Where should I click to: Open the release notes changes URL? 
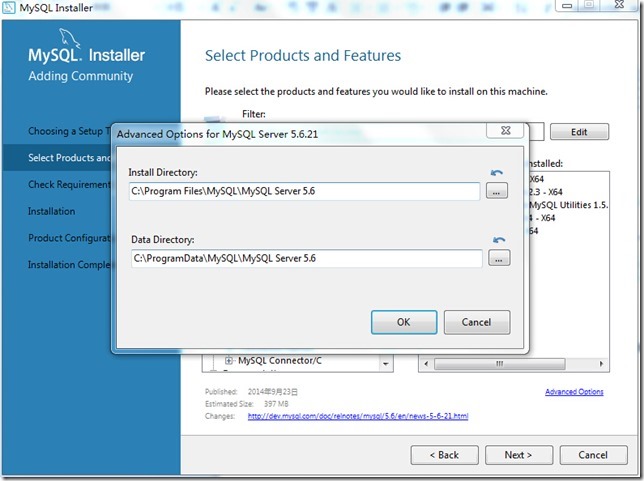coord(358,415)
